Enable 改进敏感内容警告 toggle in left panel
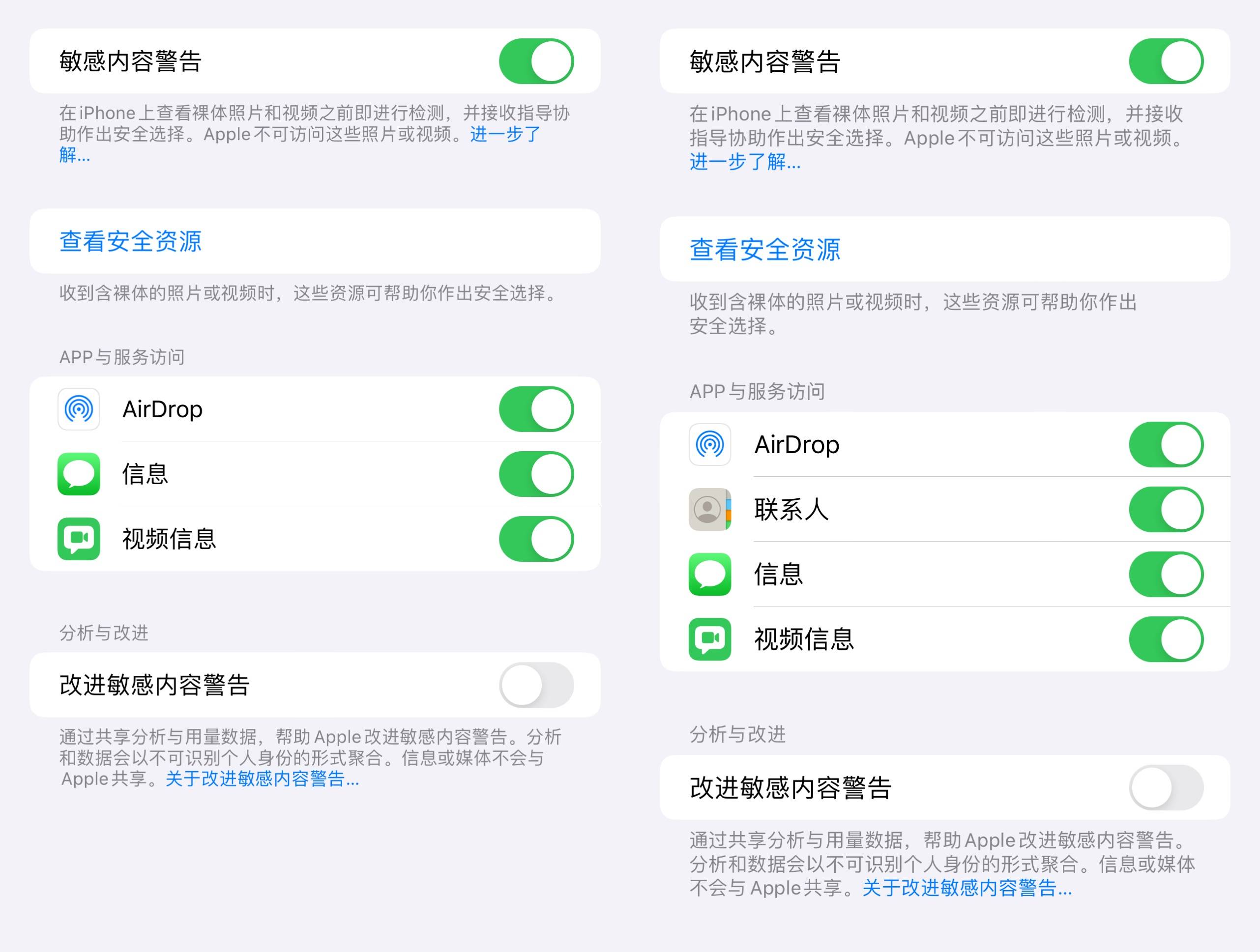Image resolution: width=1260 pixels, height=952 pixels. [536, 685]
